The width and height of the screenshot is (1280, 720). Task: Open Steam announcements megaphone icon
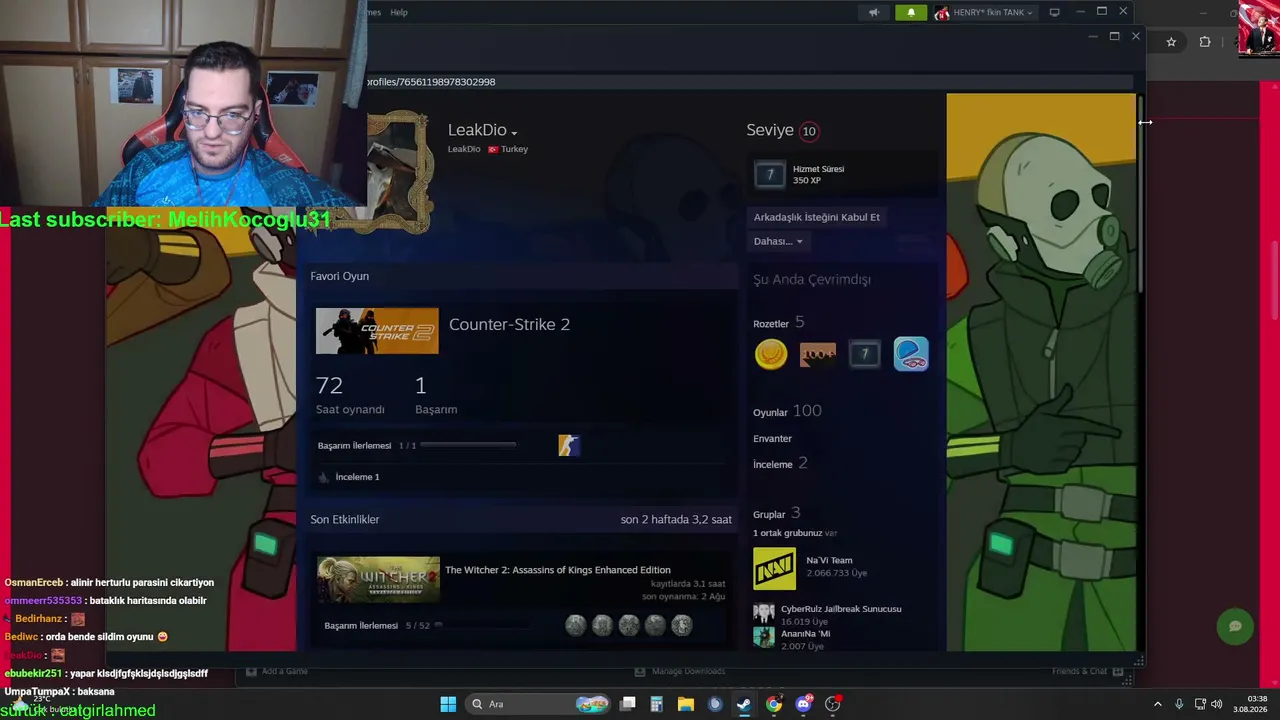coord(874,12)
